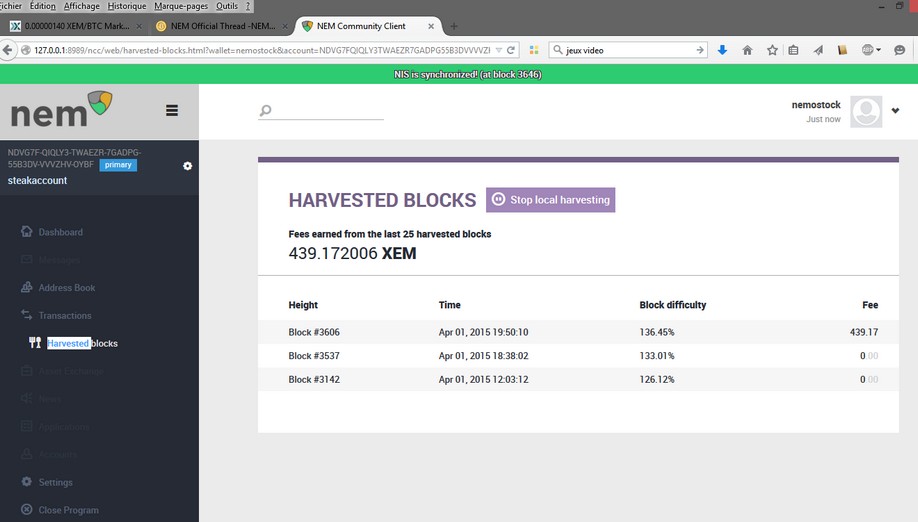Open the Marque-pages menu
The height and width of the screenshot is (522, 918).
pyautogui.click(x=181, y=6)
